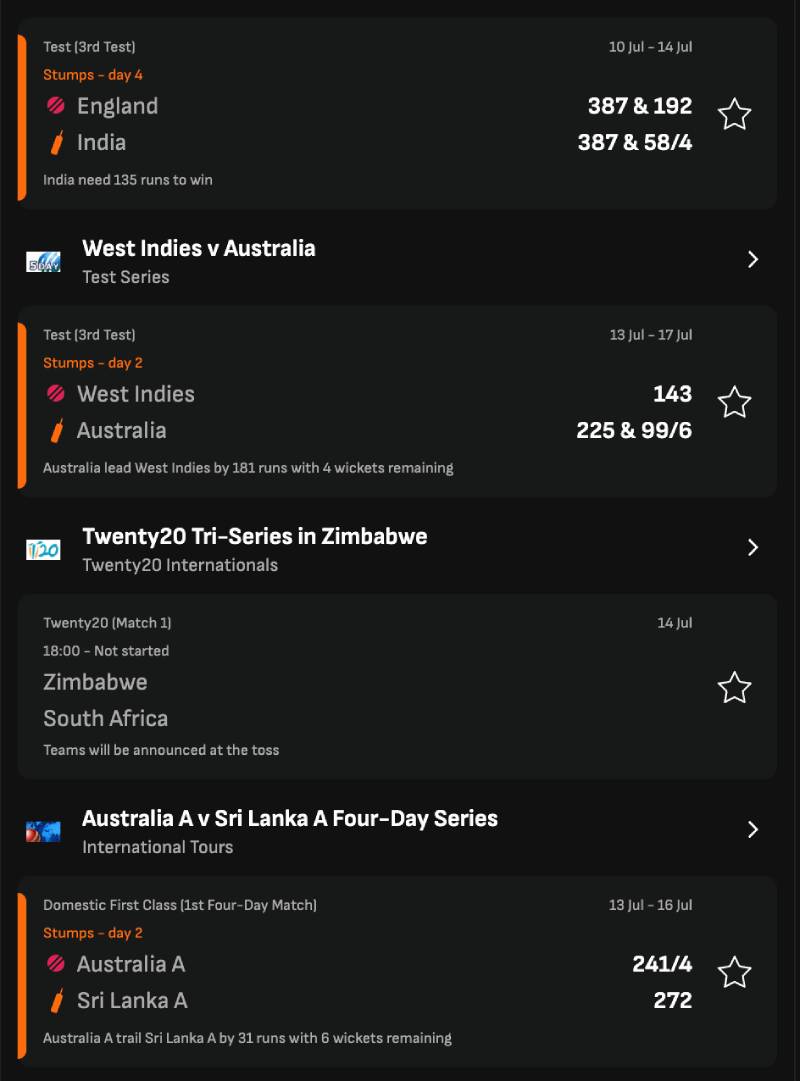
Task: Open Australia A v Sri Lanka A Four-Day Series
Action: point(290,818)
